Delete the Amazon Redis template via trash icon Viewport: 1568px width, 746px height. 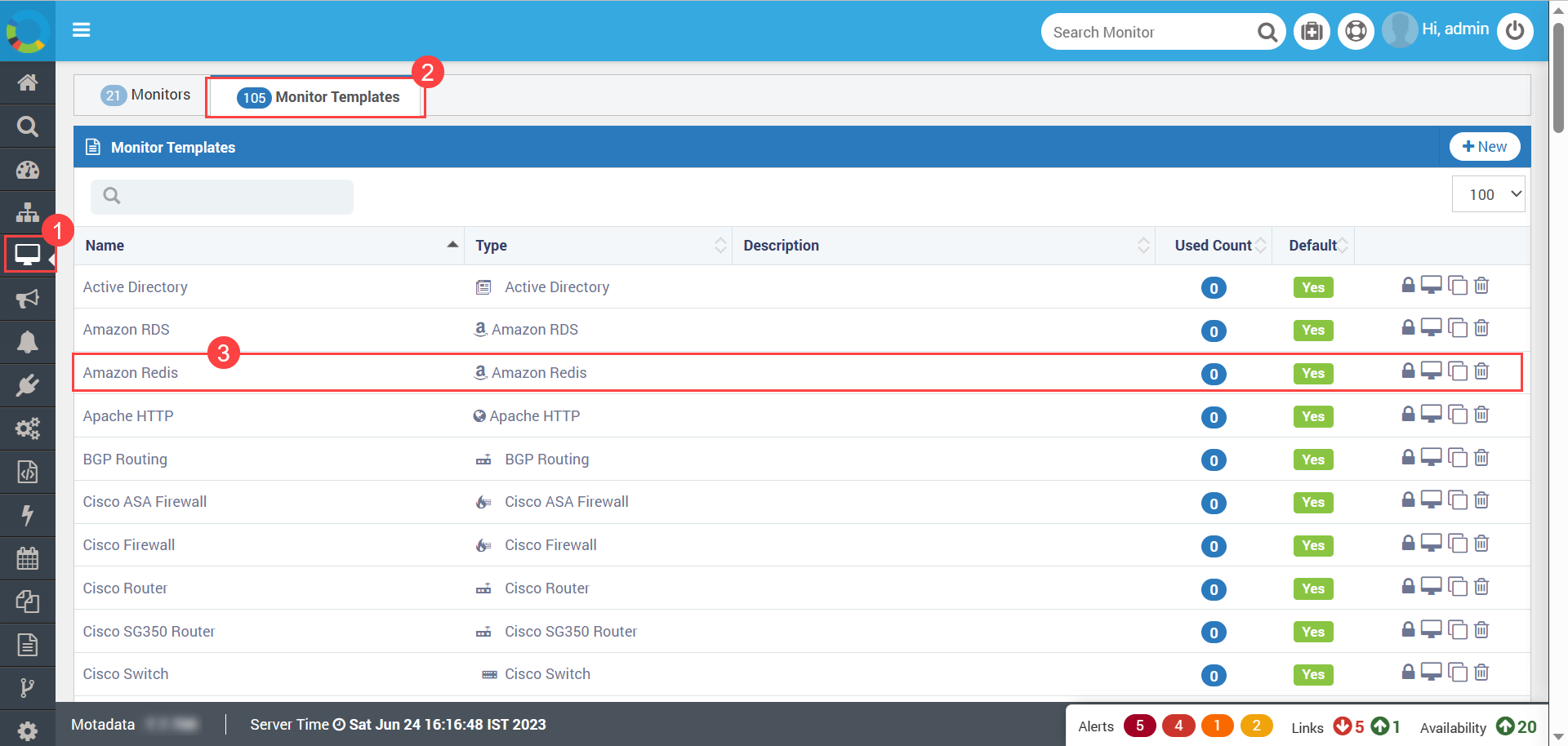coord(1481,371)
